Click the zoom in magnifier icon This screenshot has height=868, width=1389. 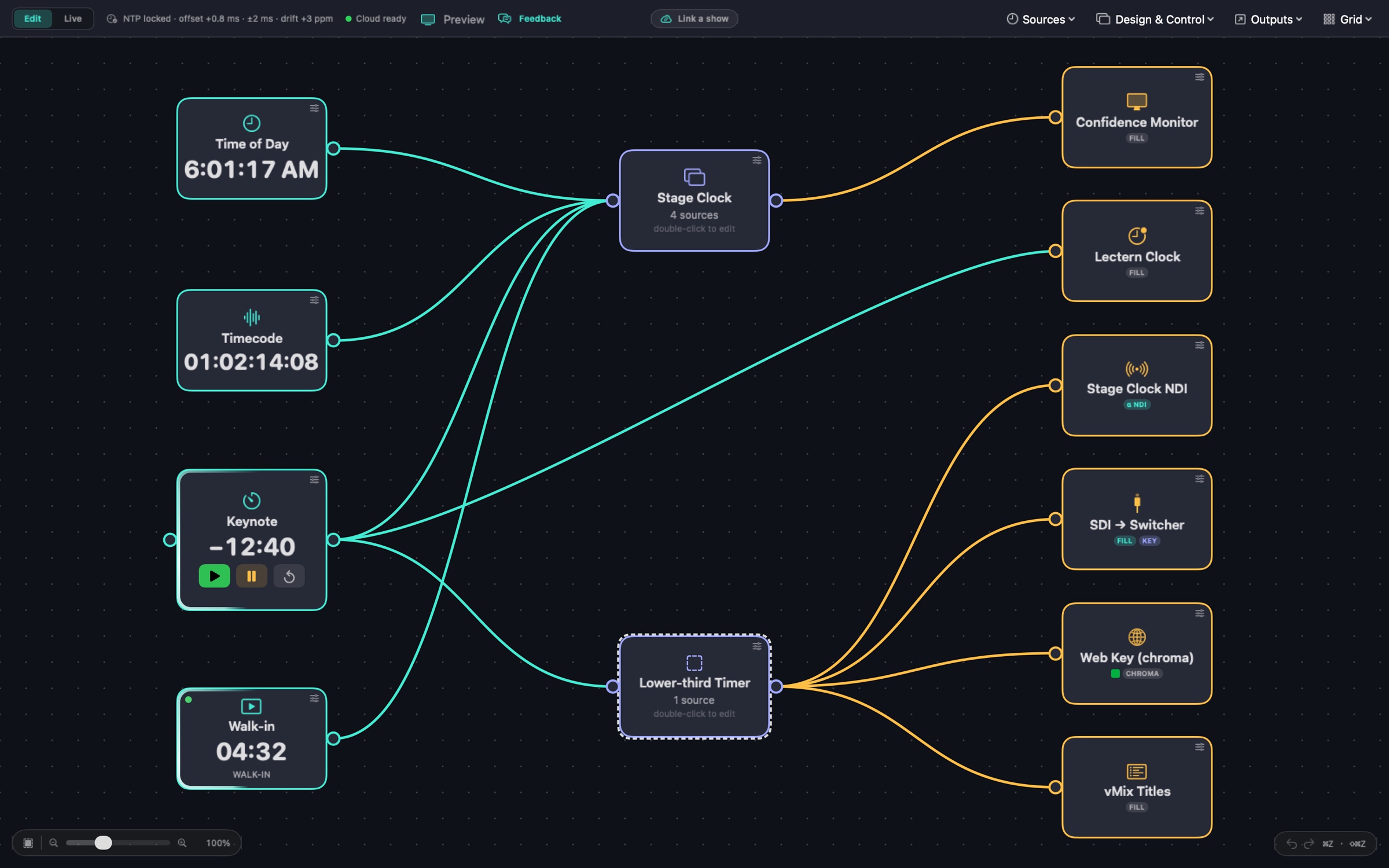[x=182, y=843]
